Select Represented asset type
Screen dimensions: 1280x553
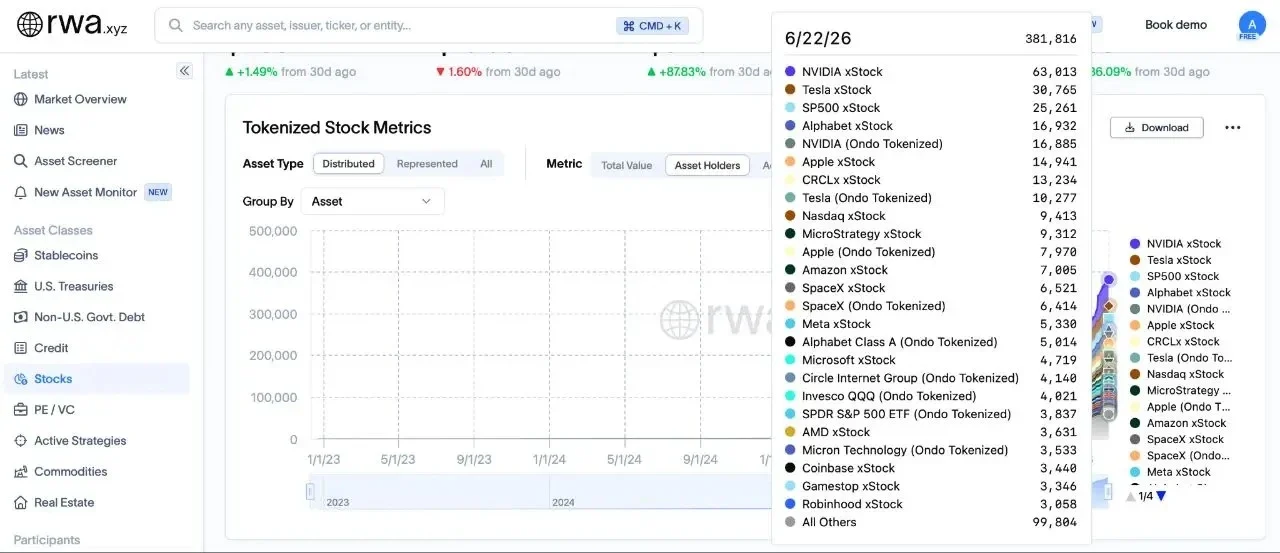427,164
